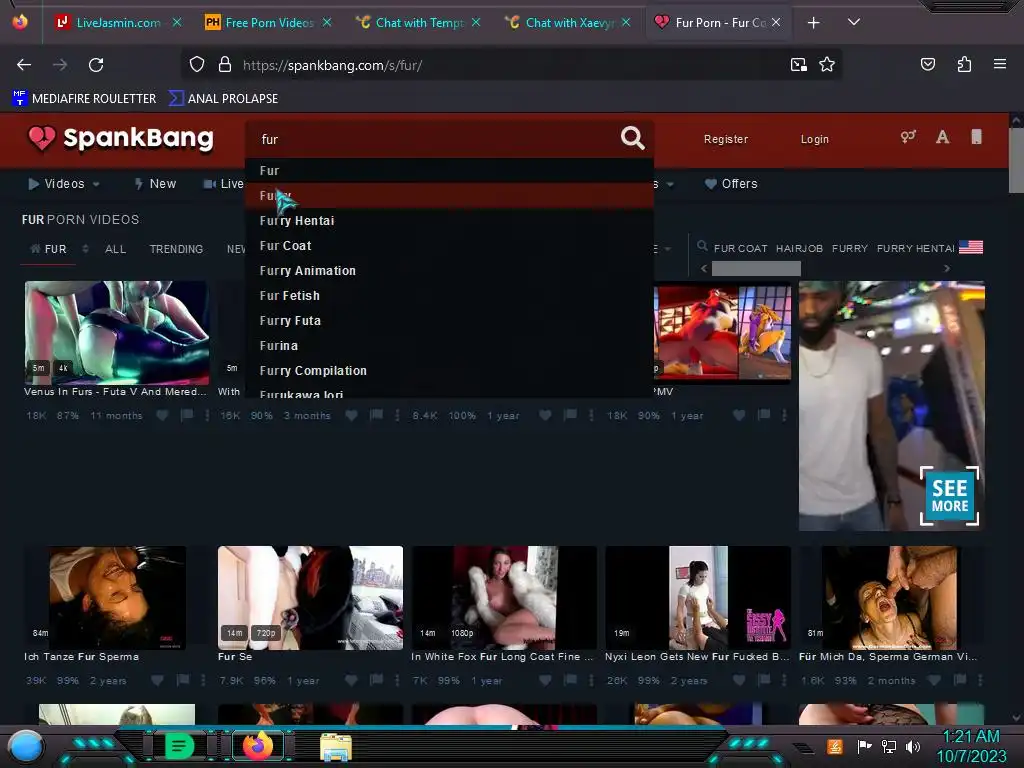Screen dimensions: 1024x768
Task: Save the page to Pocket
Action: [927, 64]
